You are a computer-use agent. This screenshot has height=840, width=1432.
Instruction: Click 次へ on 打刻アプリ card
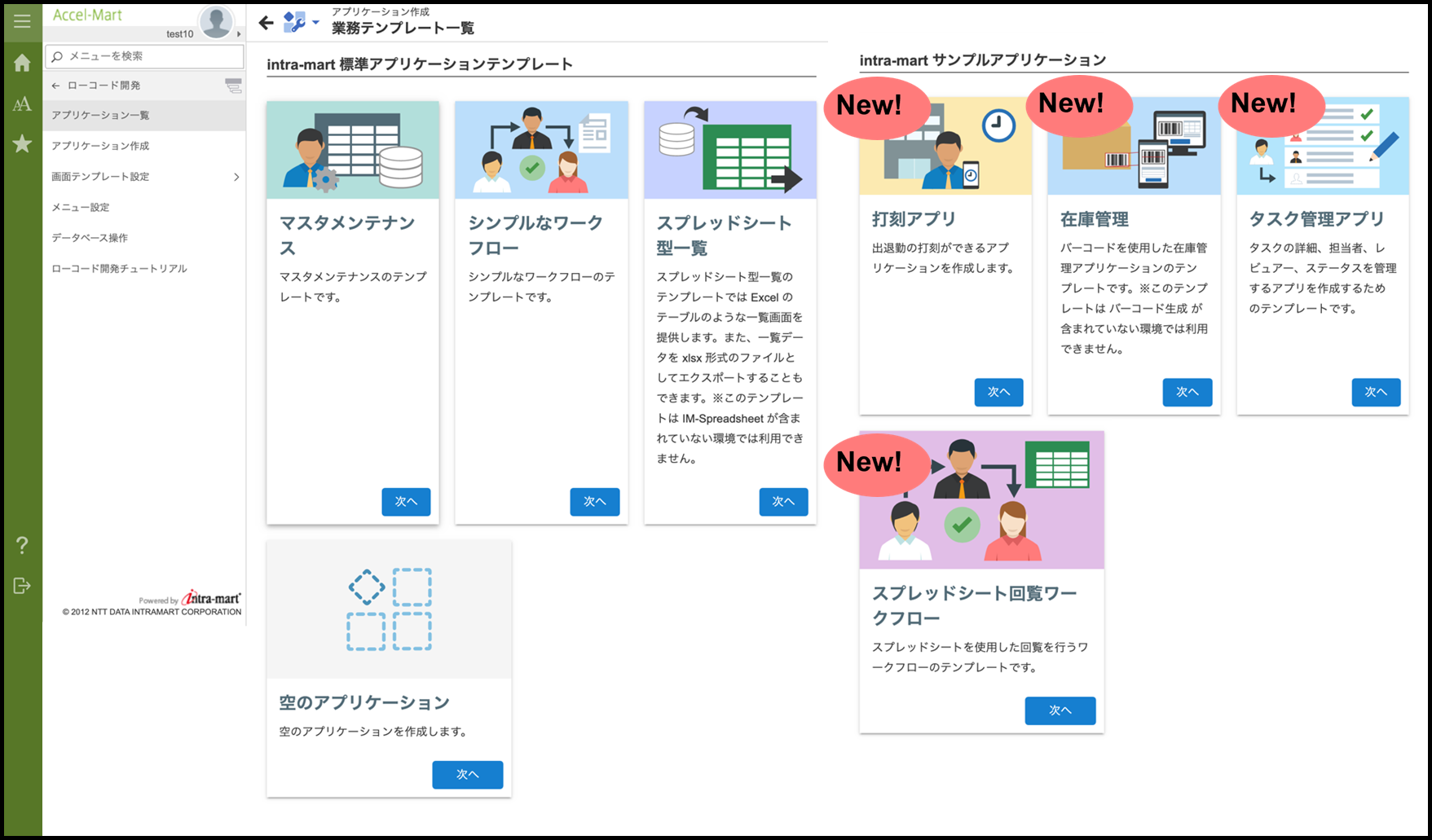[998, 393]
